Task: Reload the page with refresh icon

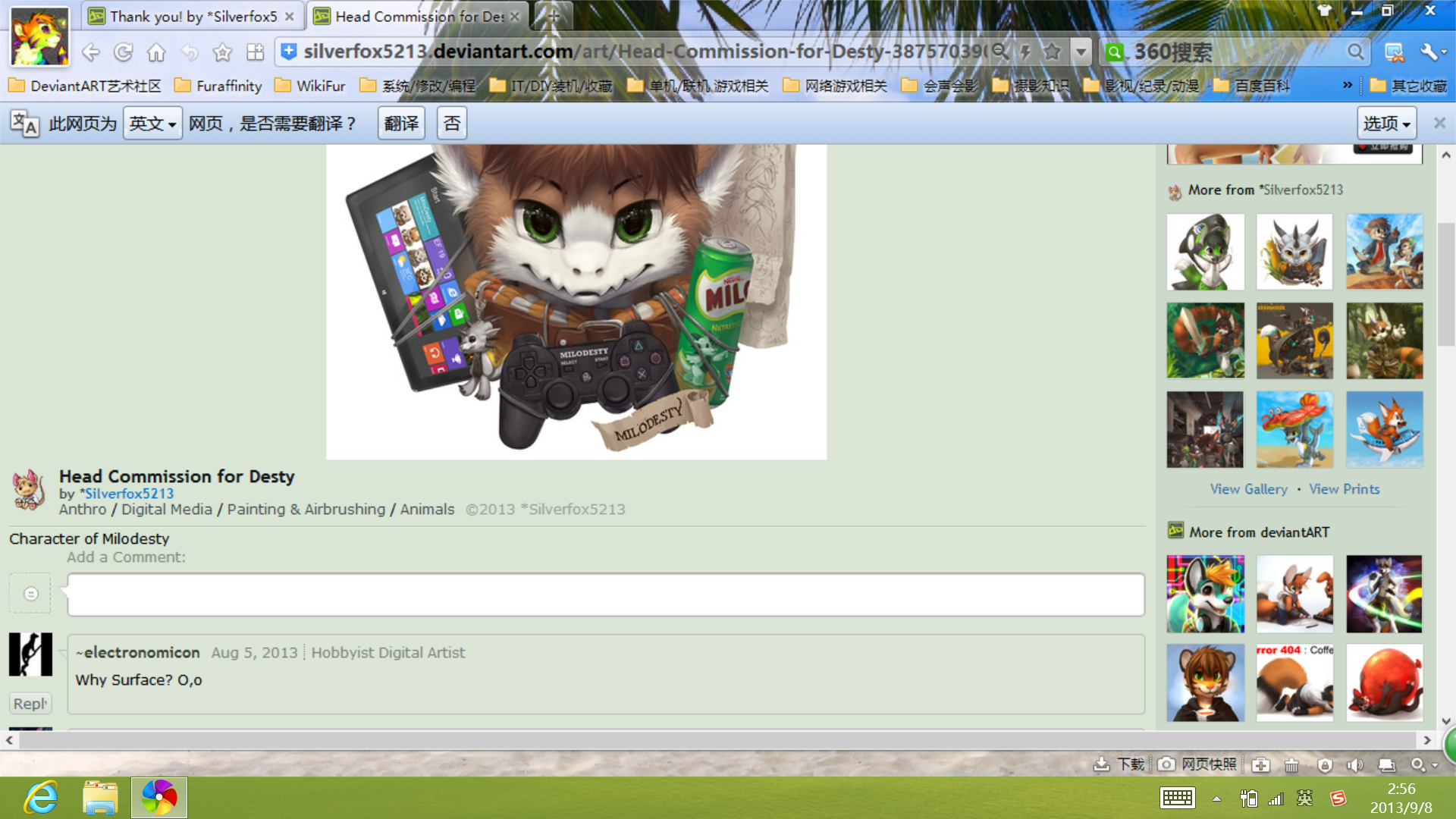Action: tap(123, 52)
